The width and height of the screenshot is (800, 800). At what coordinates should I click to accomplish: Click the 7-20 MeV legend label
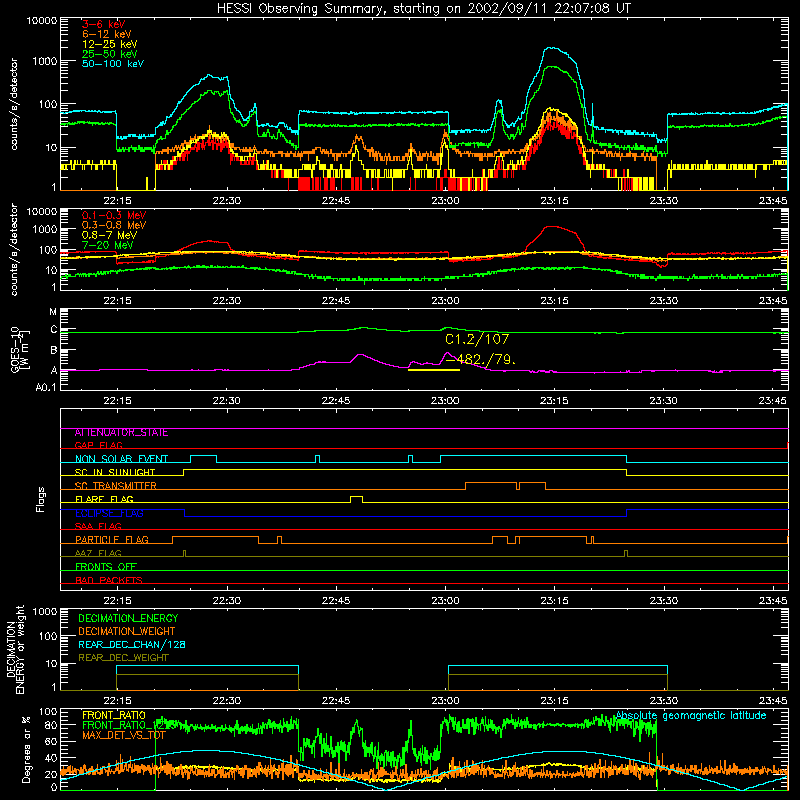[x=108, y=245]
